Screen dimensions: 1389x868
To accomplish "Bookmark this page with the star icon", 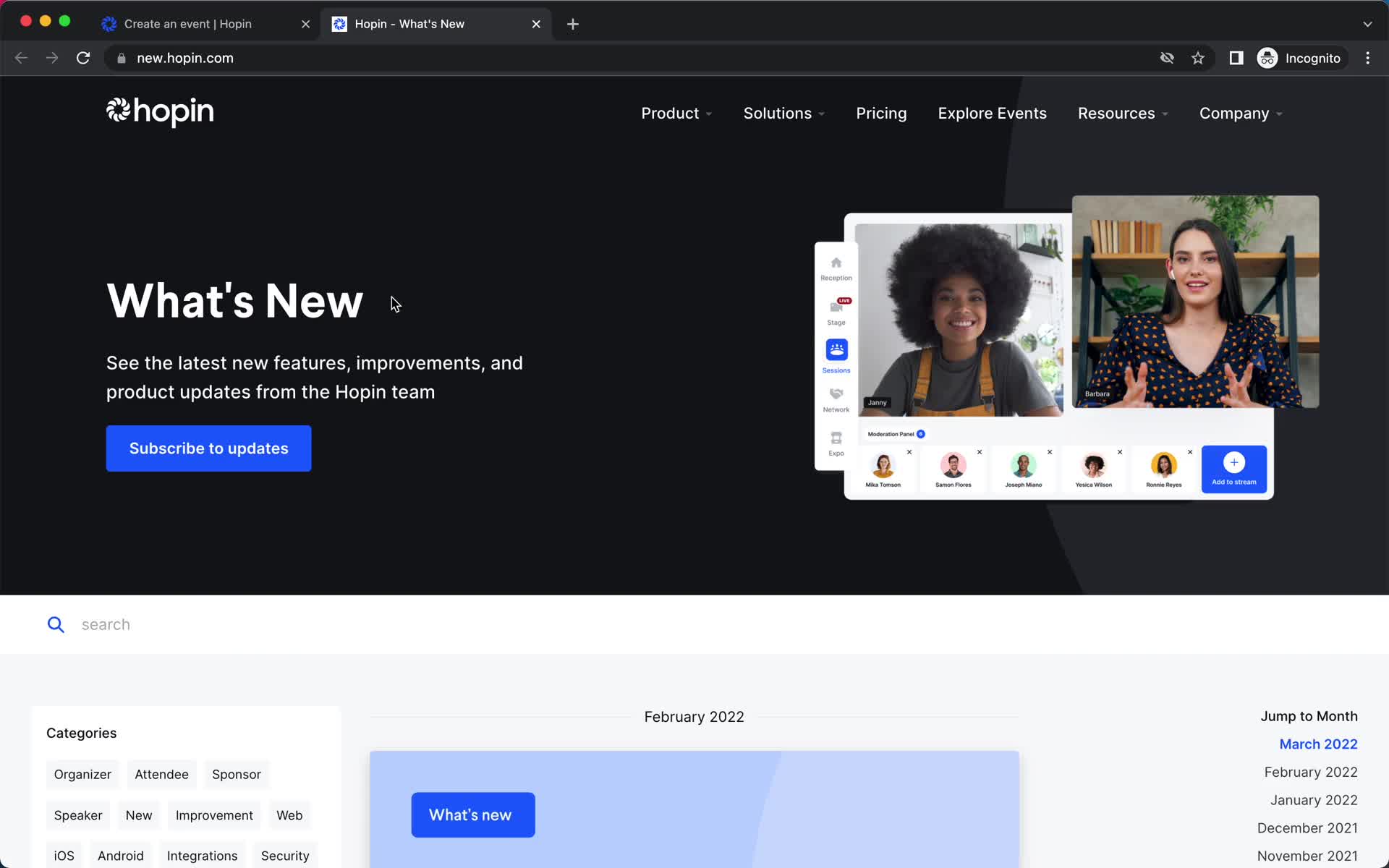I will coord(1198,58).
